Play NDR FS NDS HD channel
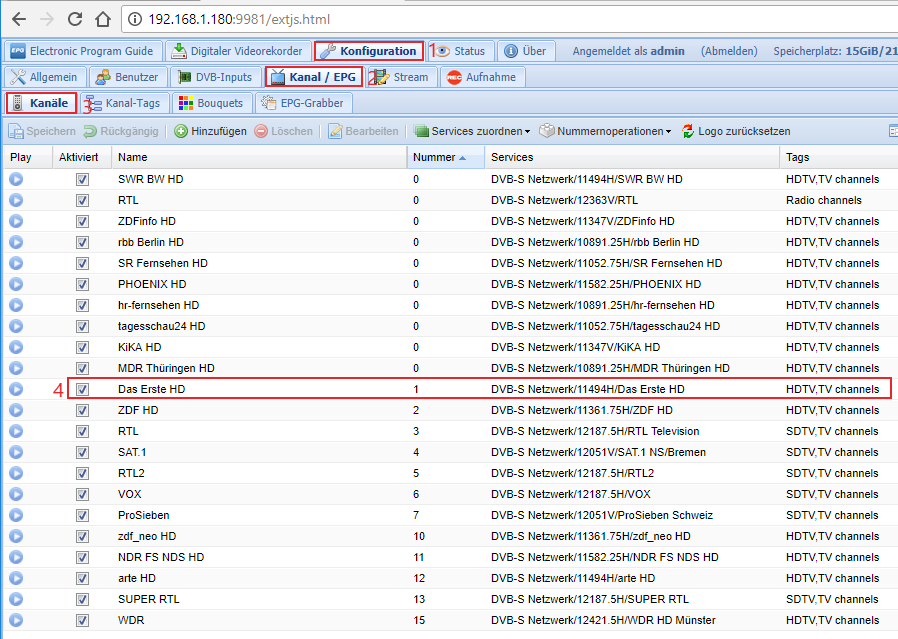 tap(16, 557)
